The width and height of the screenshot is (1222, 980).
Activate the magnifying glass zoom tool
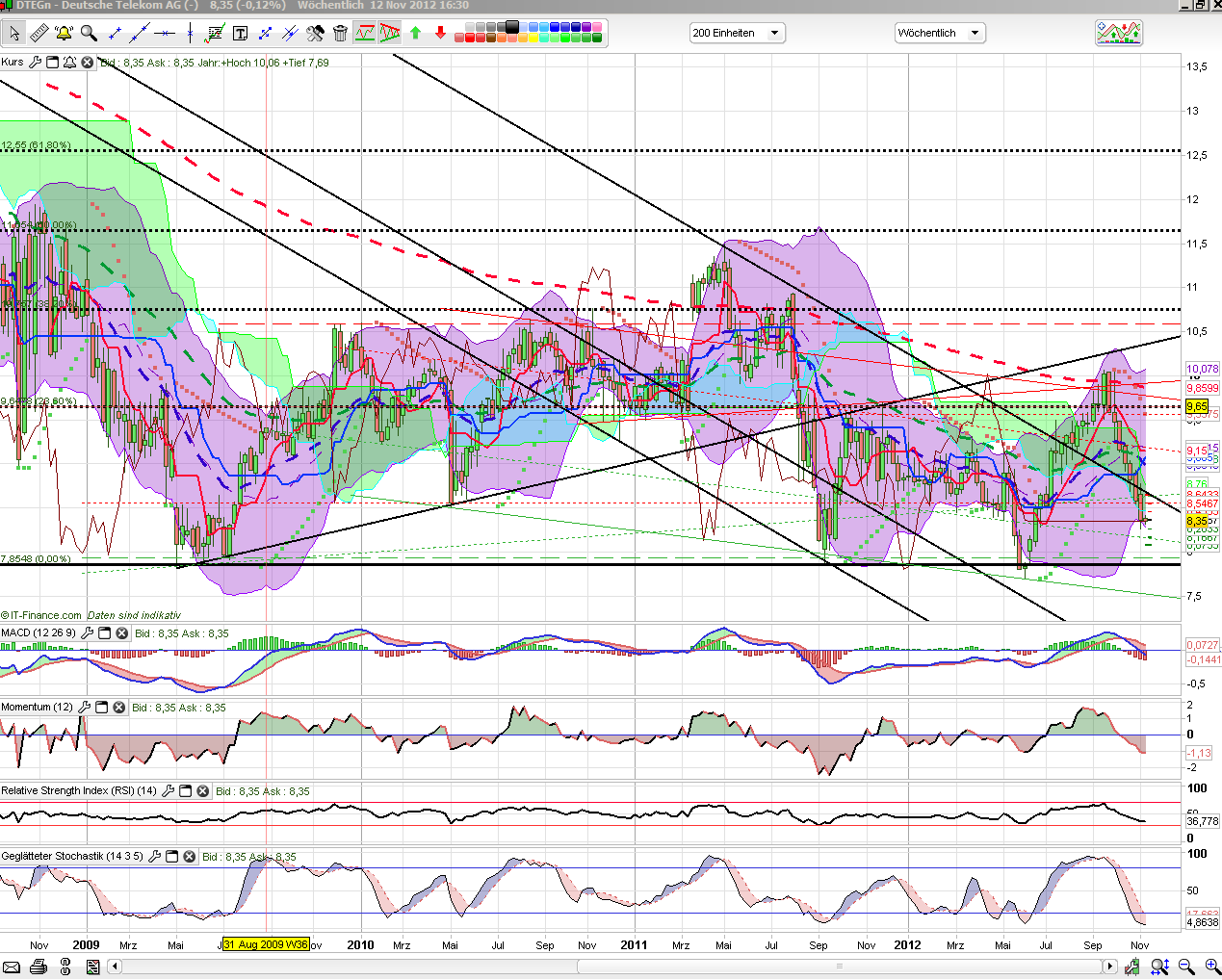click(x=89, y=34)
